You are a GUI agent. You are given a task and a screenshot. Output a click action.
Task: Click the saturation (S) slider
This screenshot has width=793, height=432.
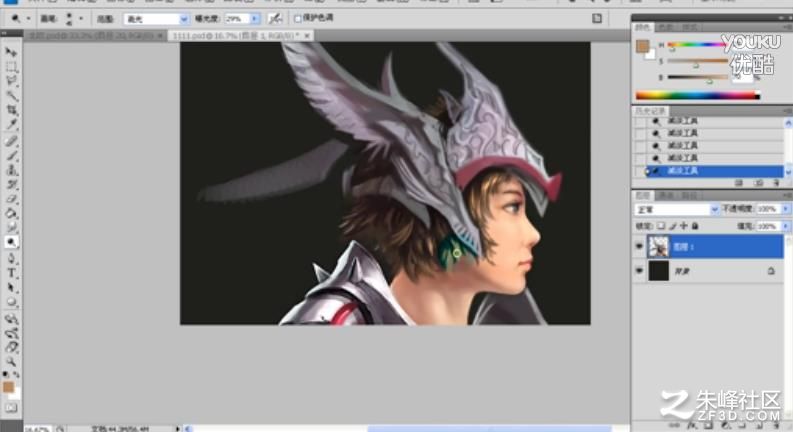[x=697, y=61]
